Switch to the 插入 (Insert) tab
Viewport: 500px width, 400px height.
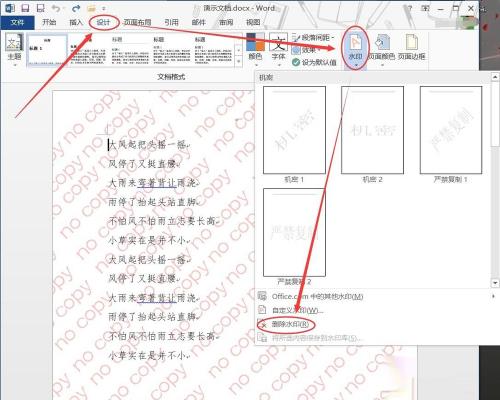click(76, 22)
